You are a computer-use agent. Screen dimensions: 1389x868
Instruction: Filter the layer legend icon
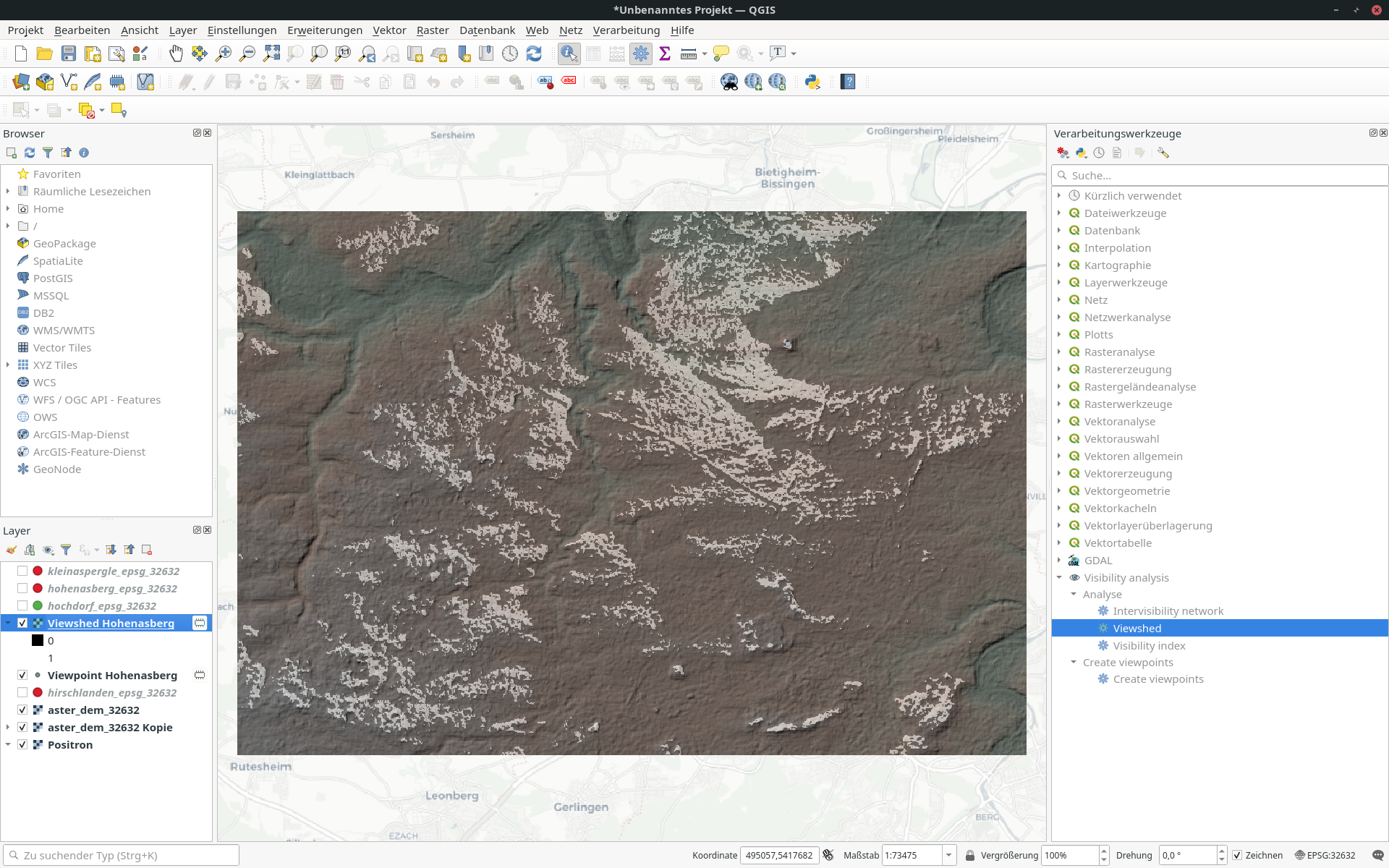click(x=66, y=550)
